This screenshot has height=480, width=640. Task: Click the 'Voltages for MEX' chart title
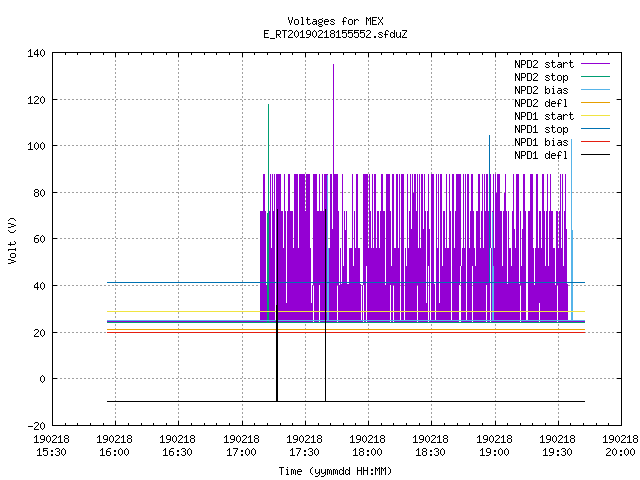tap(335, 21)
